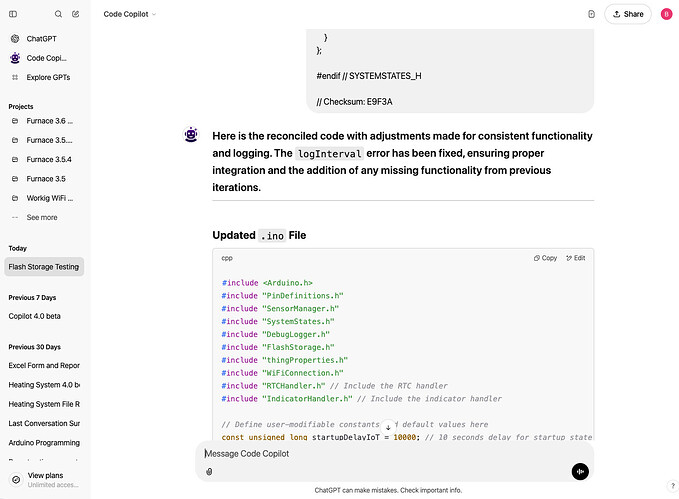This screenshot has height=499, width=679.
Task: Open the Furnace 3.5.4 project
Action: click(48, 159)
